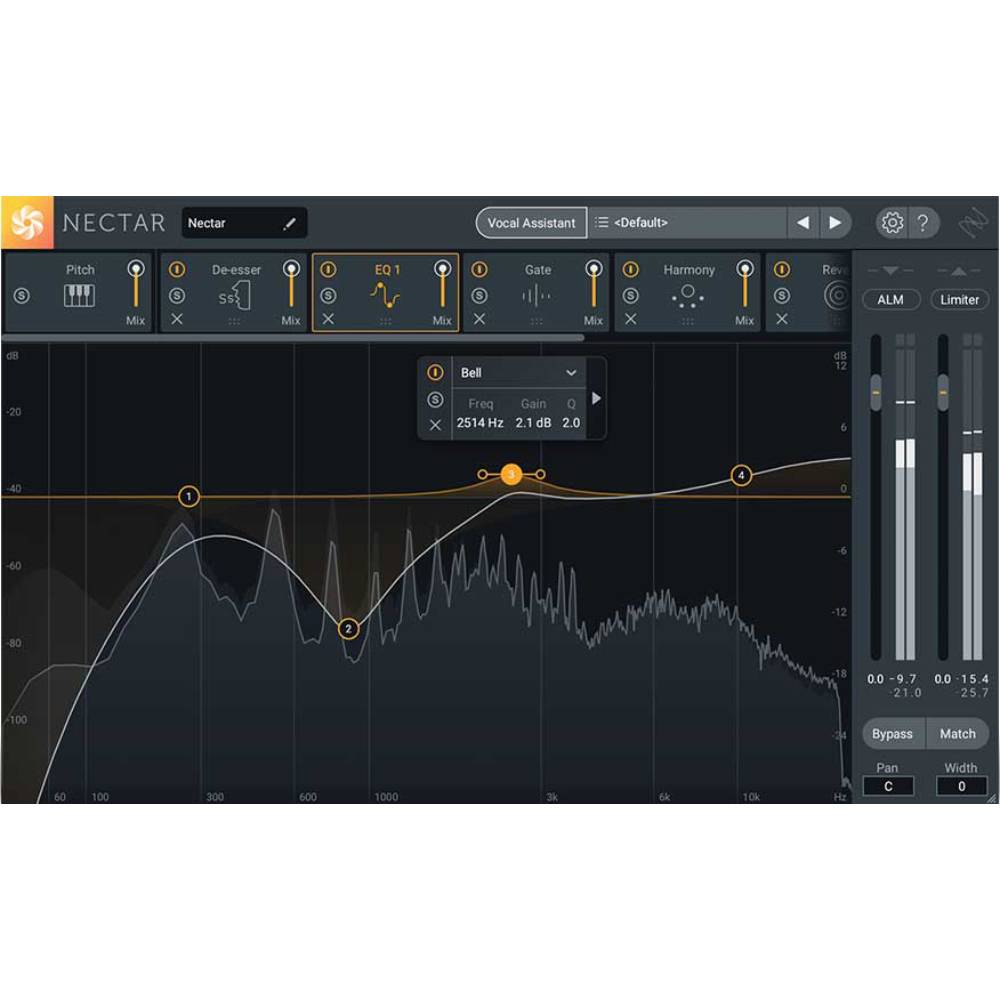
Task: Click the output gain fader handle
Action: pyautogui.click(x=943, y=392)
